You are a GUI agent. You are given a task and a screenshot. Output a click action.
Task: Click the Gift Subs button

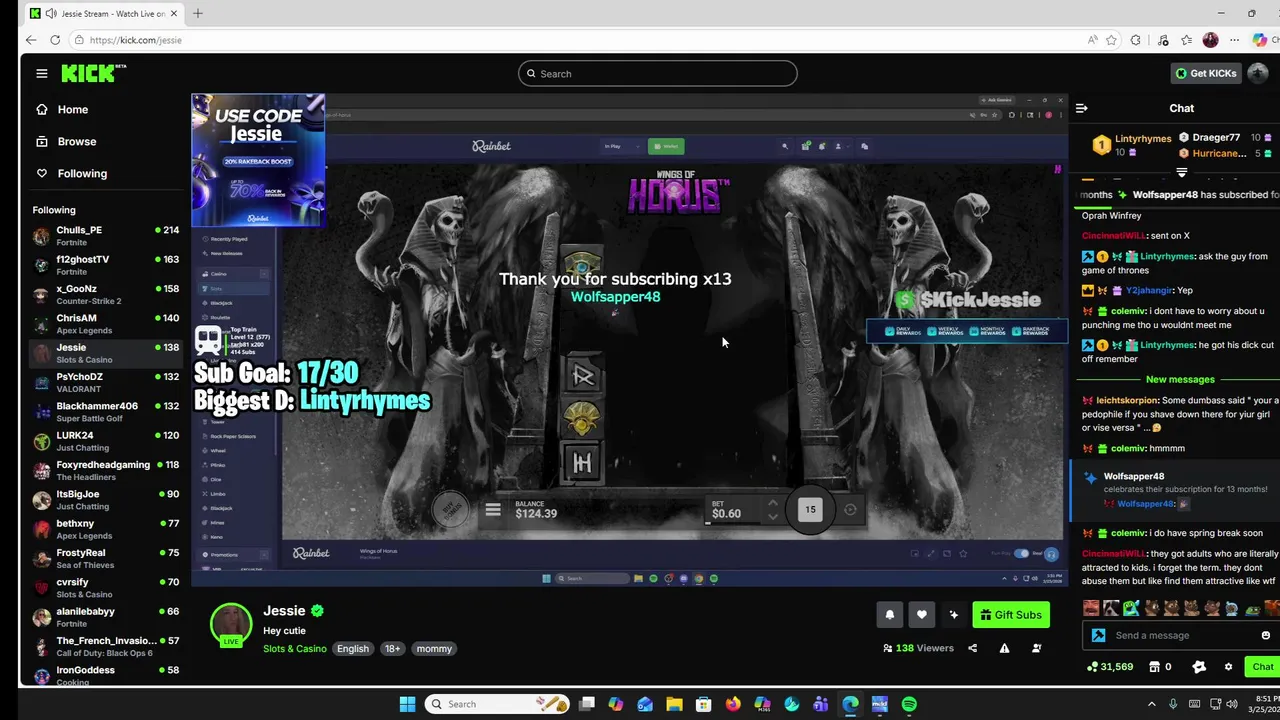[1011, 615]
